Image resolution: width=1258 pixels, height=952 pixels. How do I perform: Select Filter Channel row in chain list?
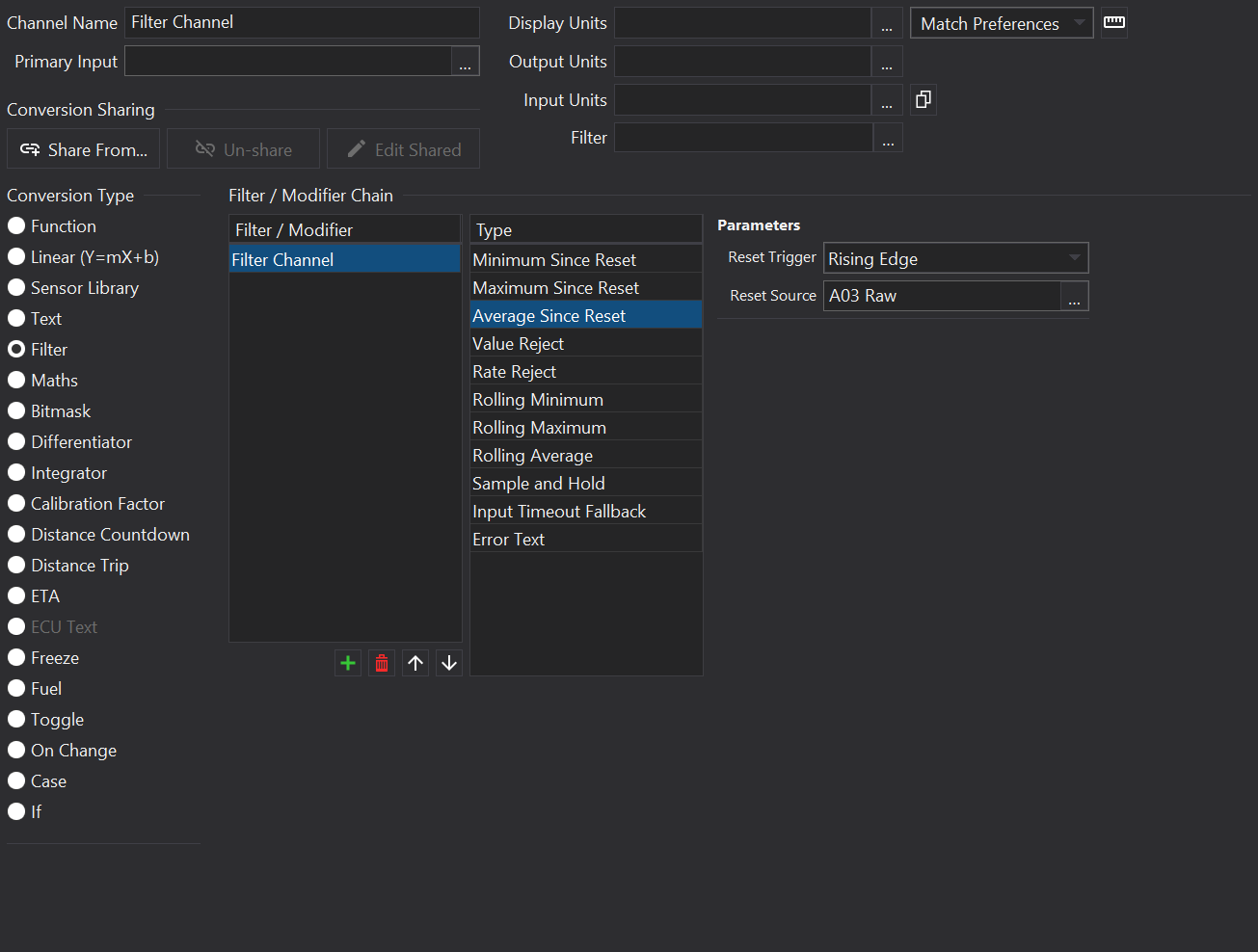344,259
